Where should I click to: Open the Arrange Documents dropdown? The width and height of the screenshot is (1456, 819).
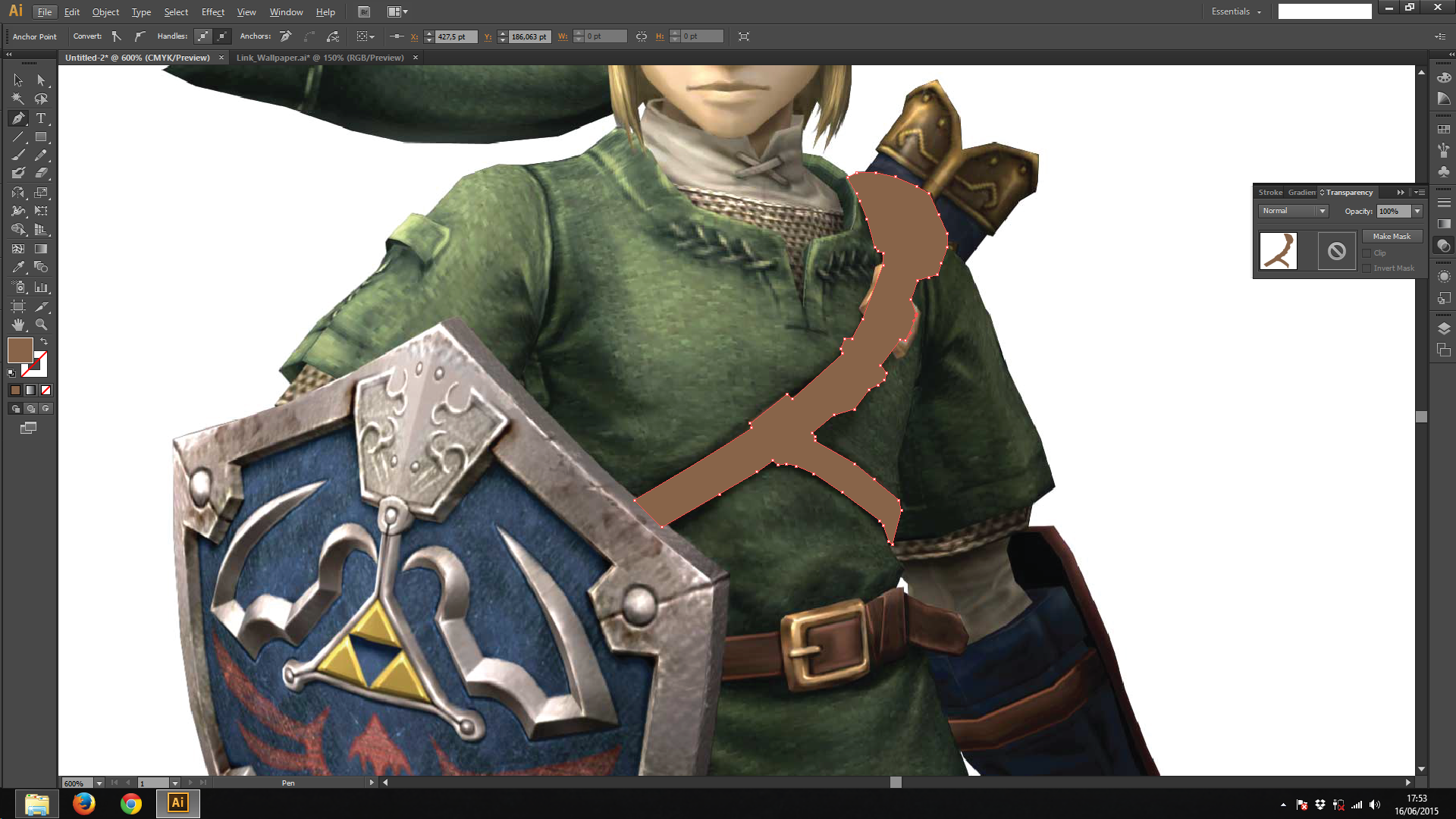397,12
